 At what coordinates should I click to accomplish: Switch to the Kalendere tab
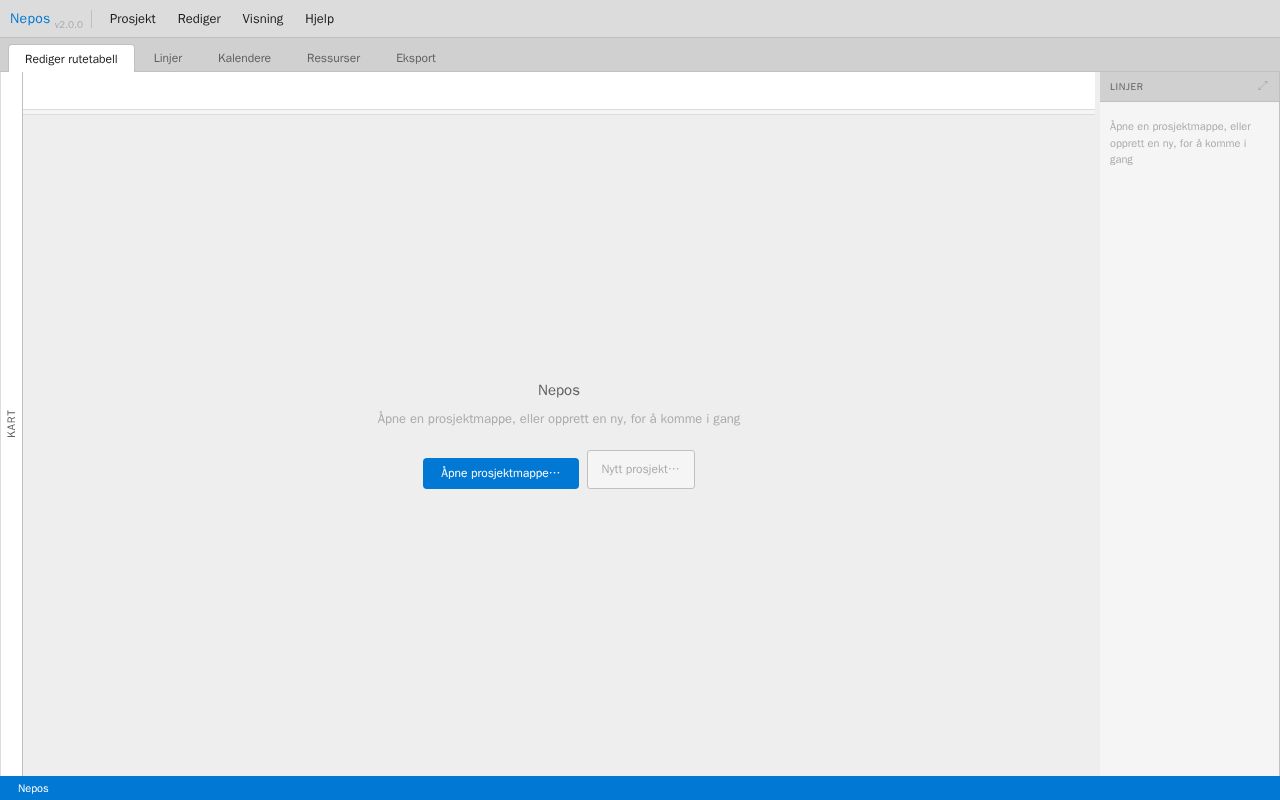point(244,58)
